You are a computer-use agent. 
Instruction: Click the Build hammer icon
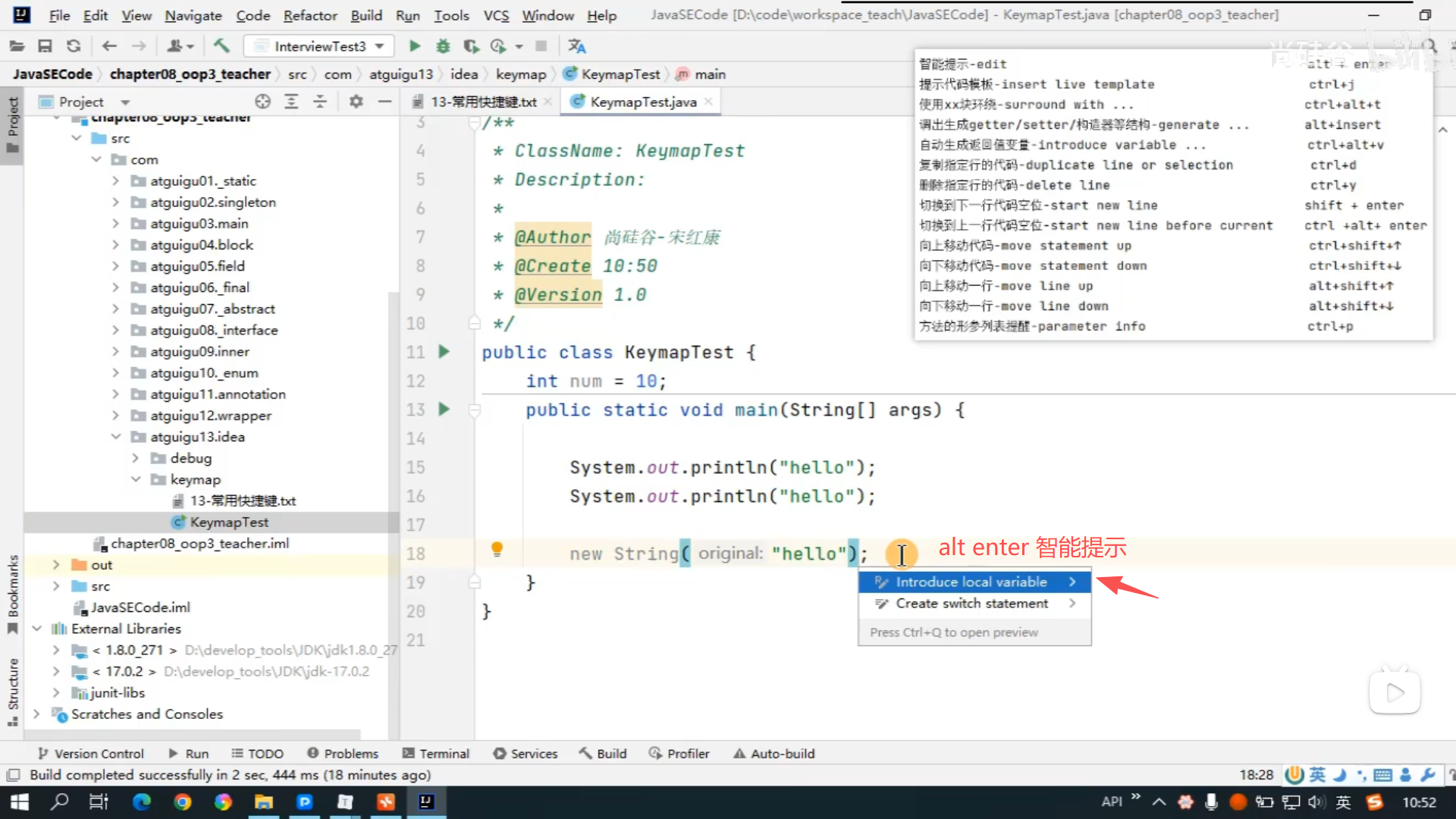221,46
